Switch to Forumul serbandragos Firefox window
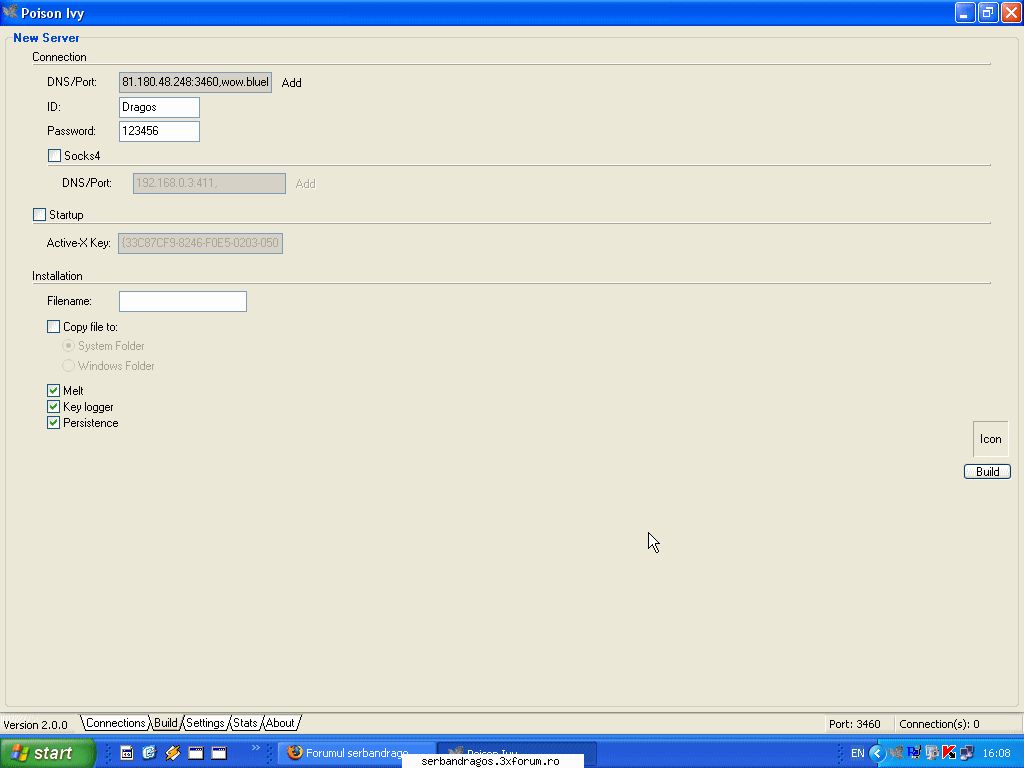The width and height of the screenshot is (1024, 768). pyautogui.click(x=358, y=753)
